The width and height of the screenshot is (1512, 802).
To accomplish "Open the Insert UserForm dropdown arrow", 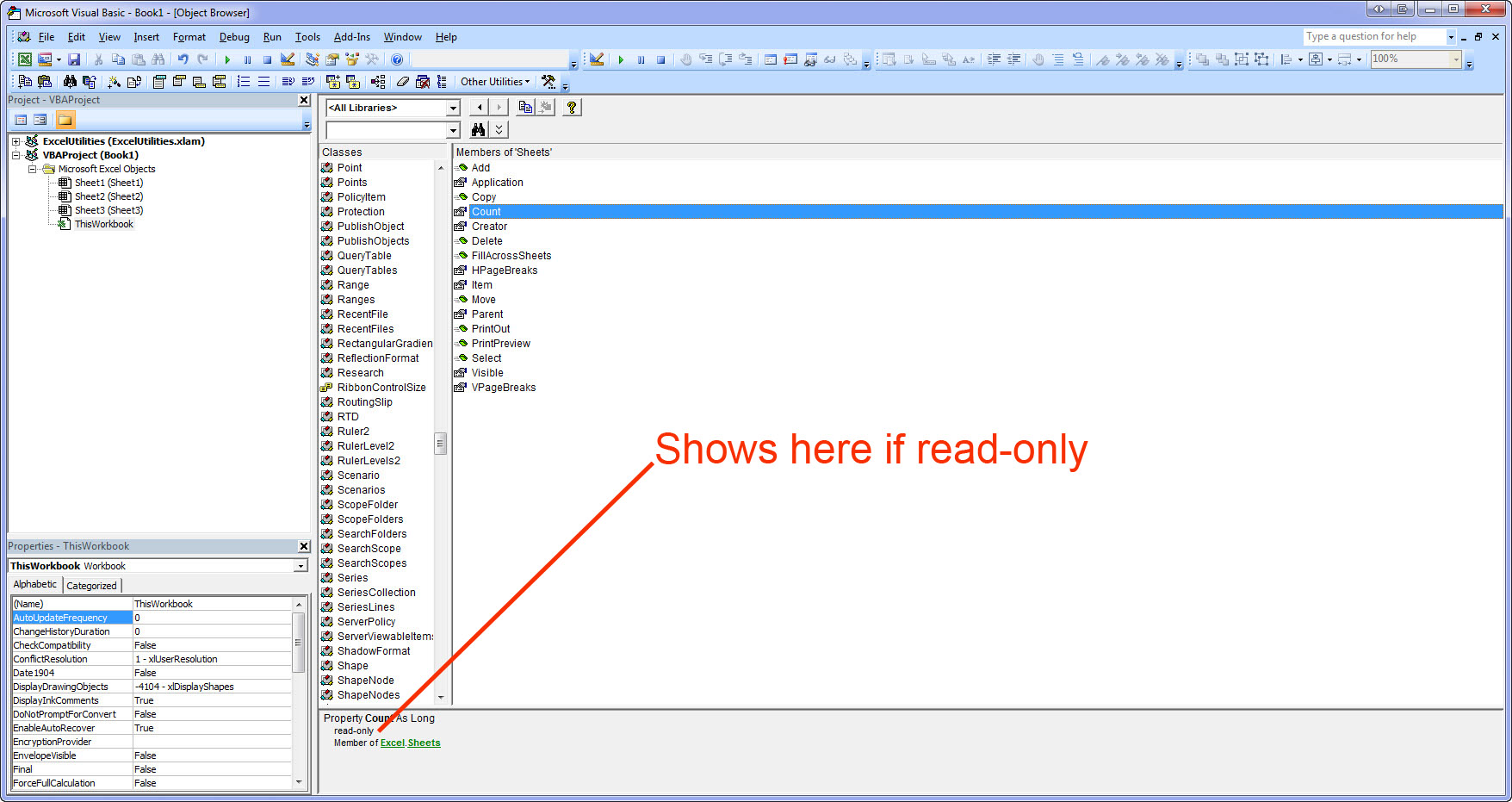I will [x=59, y=59].
